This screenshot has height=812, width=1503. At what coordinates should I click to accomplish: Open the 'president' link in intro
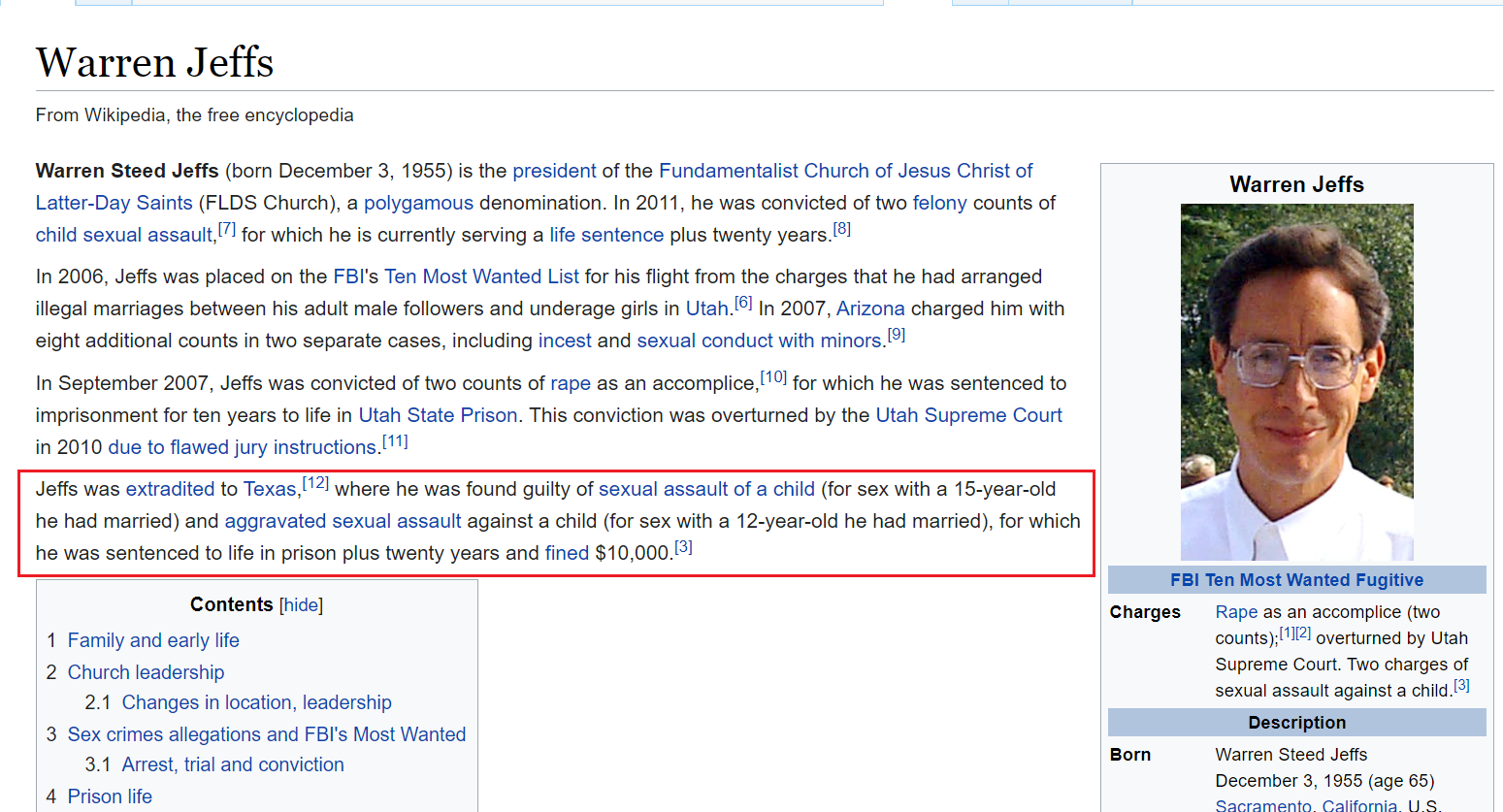point(554,171)
